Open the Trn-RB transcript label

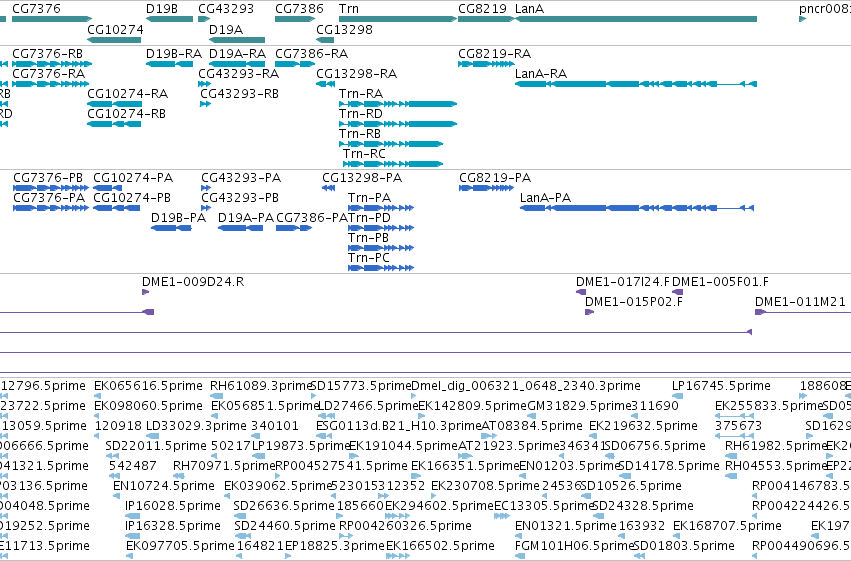tap(360, 134)
